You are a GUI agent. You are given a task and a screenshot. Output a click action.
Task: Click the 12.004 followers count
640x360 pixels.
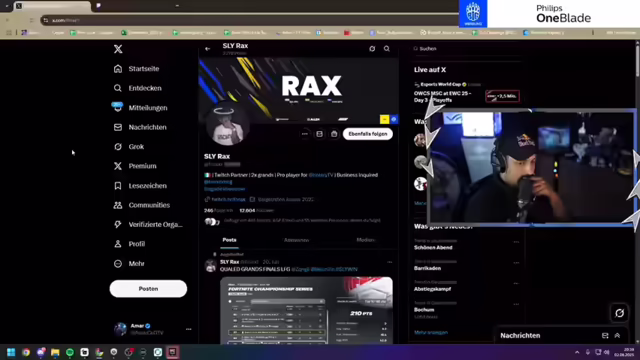(x=257, y=210)
